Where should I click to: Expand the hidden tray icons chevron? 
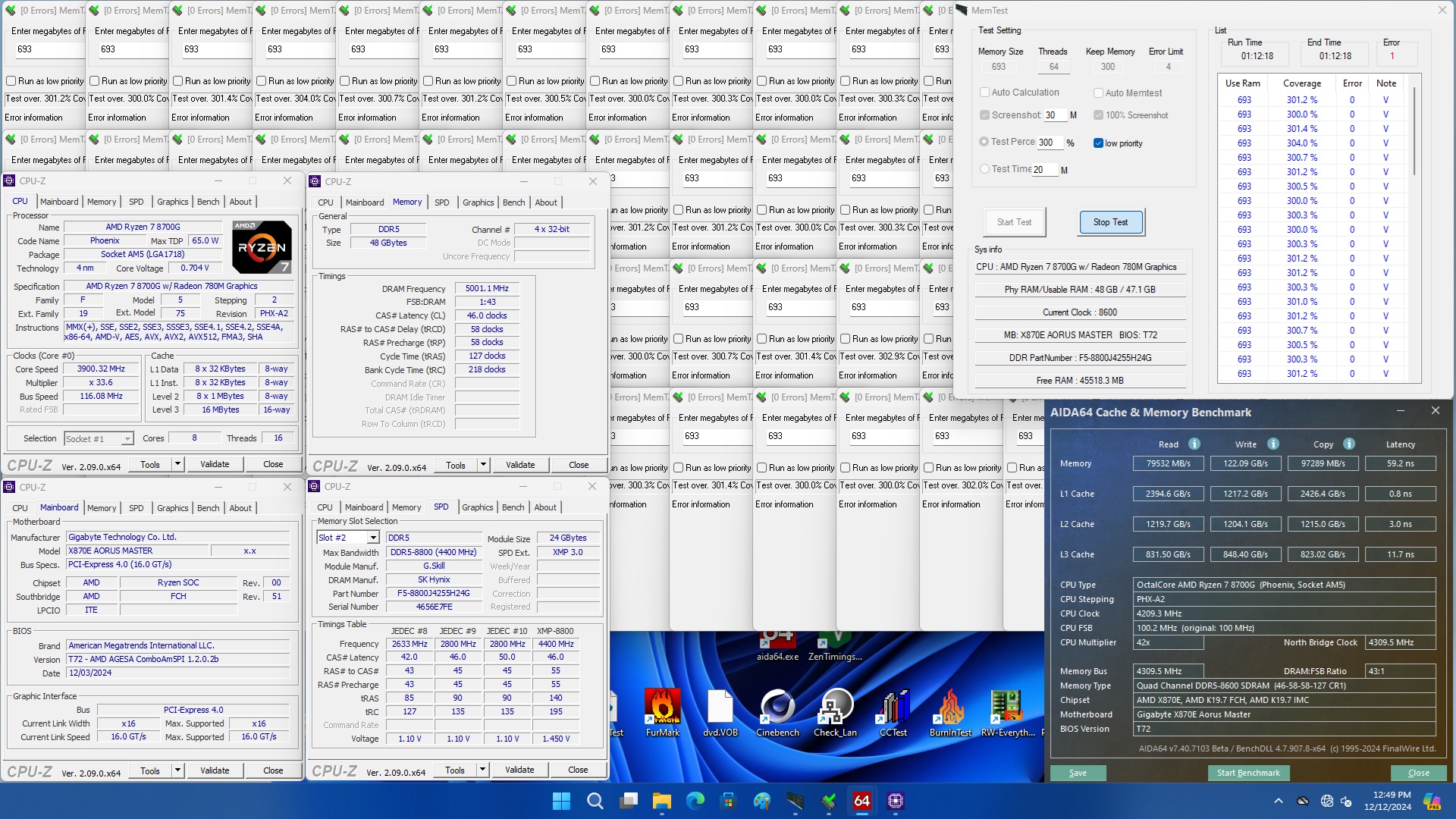click(x=1279, y=801)
